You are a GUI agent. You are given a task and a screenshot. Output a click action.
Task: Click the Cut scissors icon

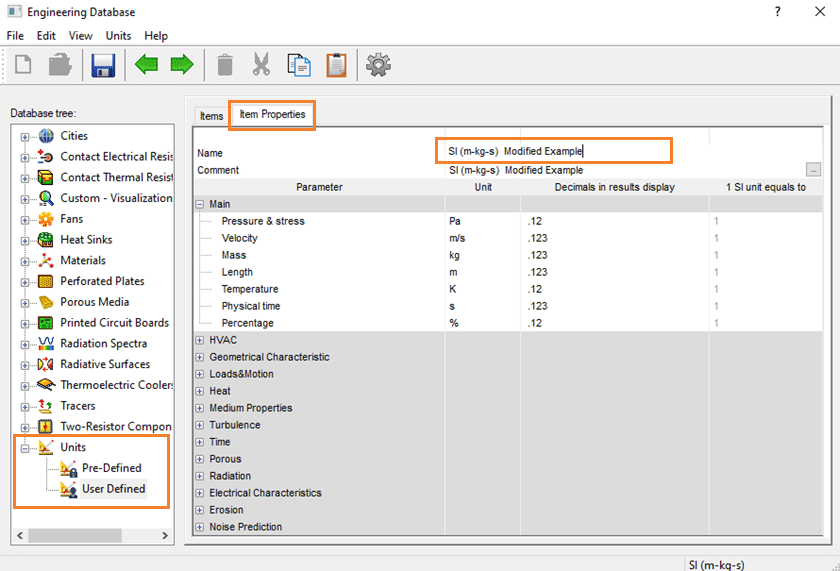point(261,65)
